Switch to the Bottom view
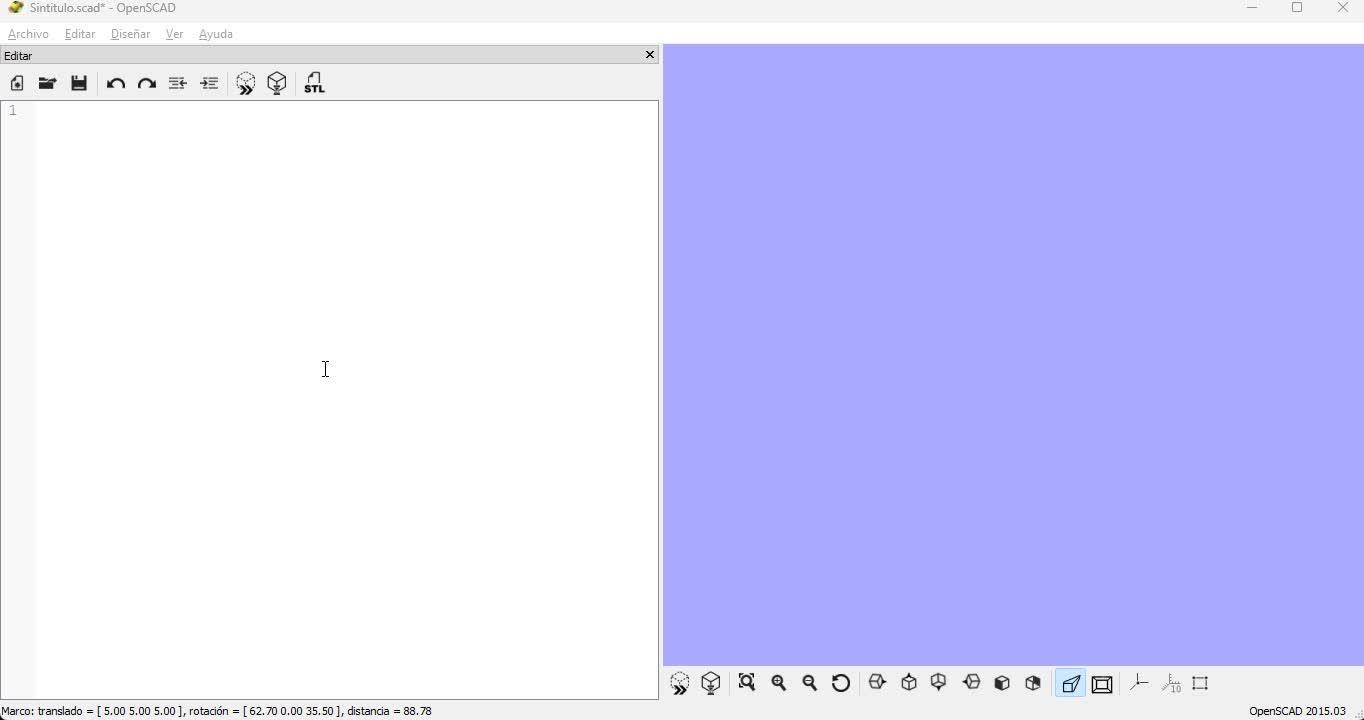This screenshot has width=1364, height=720. tap(938, 683)
